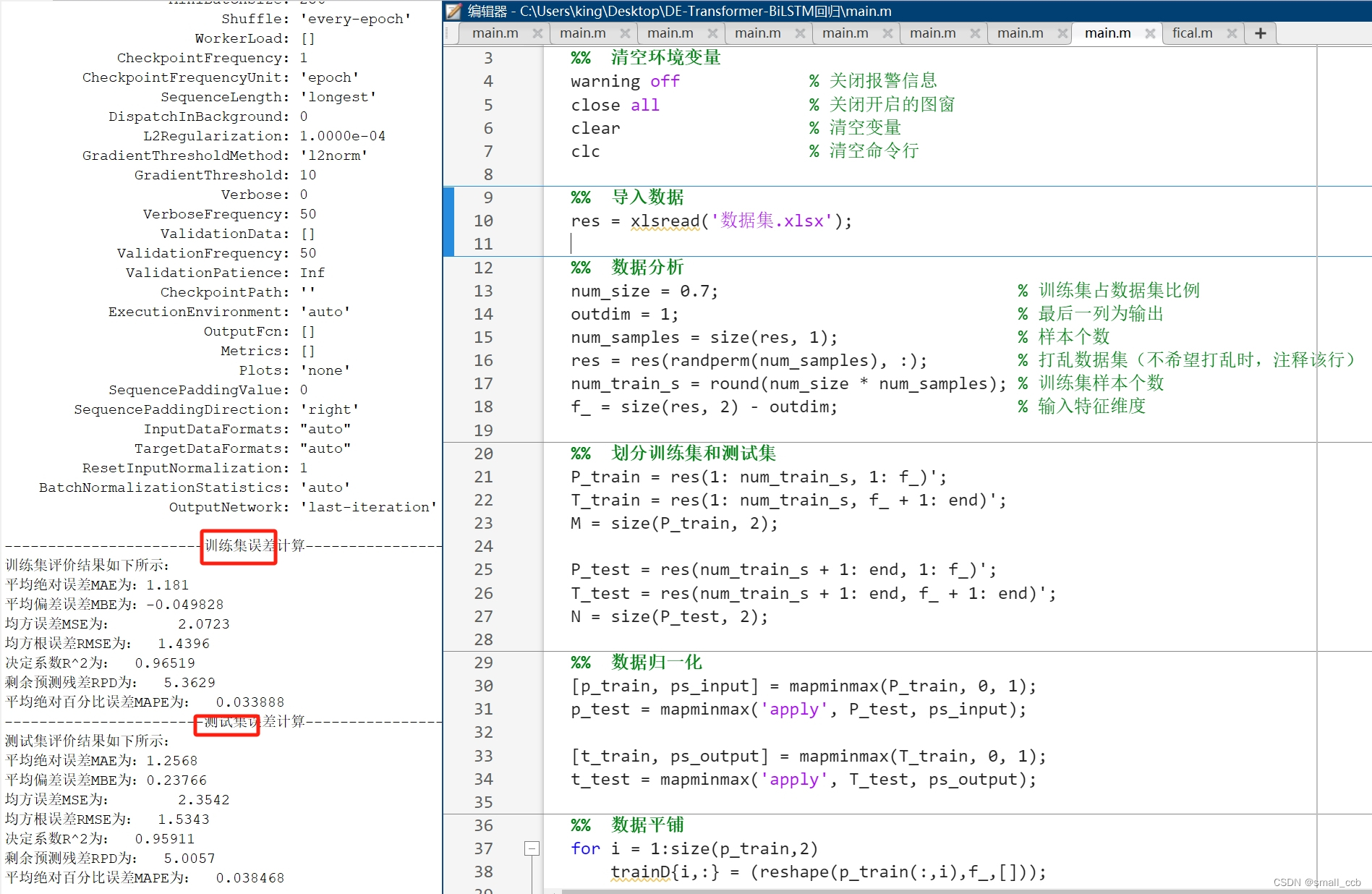Close the active main.m tab beside fical.m
The width and height of the screenshot is (1372, 894).
(1150, 33)
